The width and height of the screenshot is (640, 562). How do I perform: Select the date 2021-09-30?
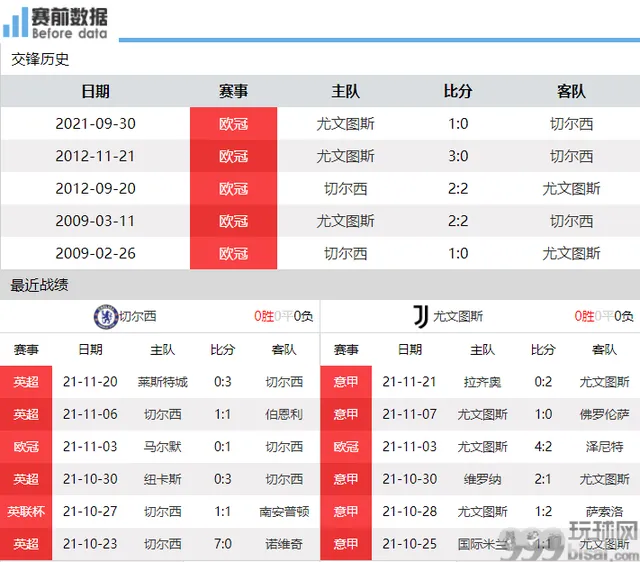[96, 124]
